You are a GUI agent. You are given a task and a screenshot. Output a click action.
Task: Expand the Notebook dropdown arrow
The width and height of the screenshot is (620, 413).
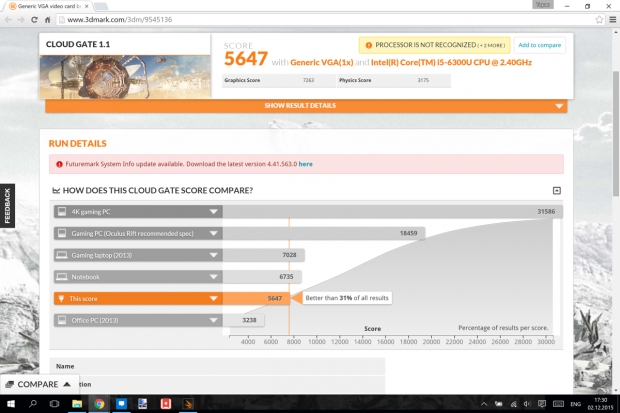[x=213, y=277]
